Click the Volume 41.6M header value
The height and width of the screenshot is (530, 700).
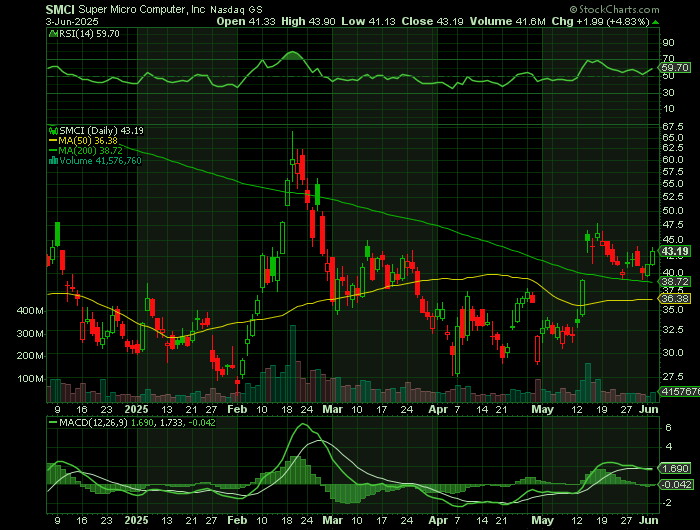(507, 21)
